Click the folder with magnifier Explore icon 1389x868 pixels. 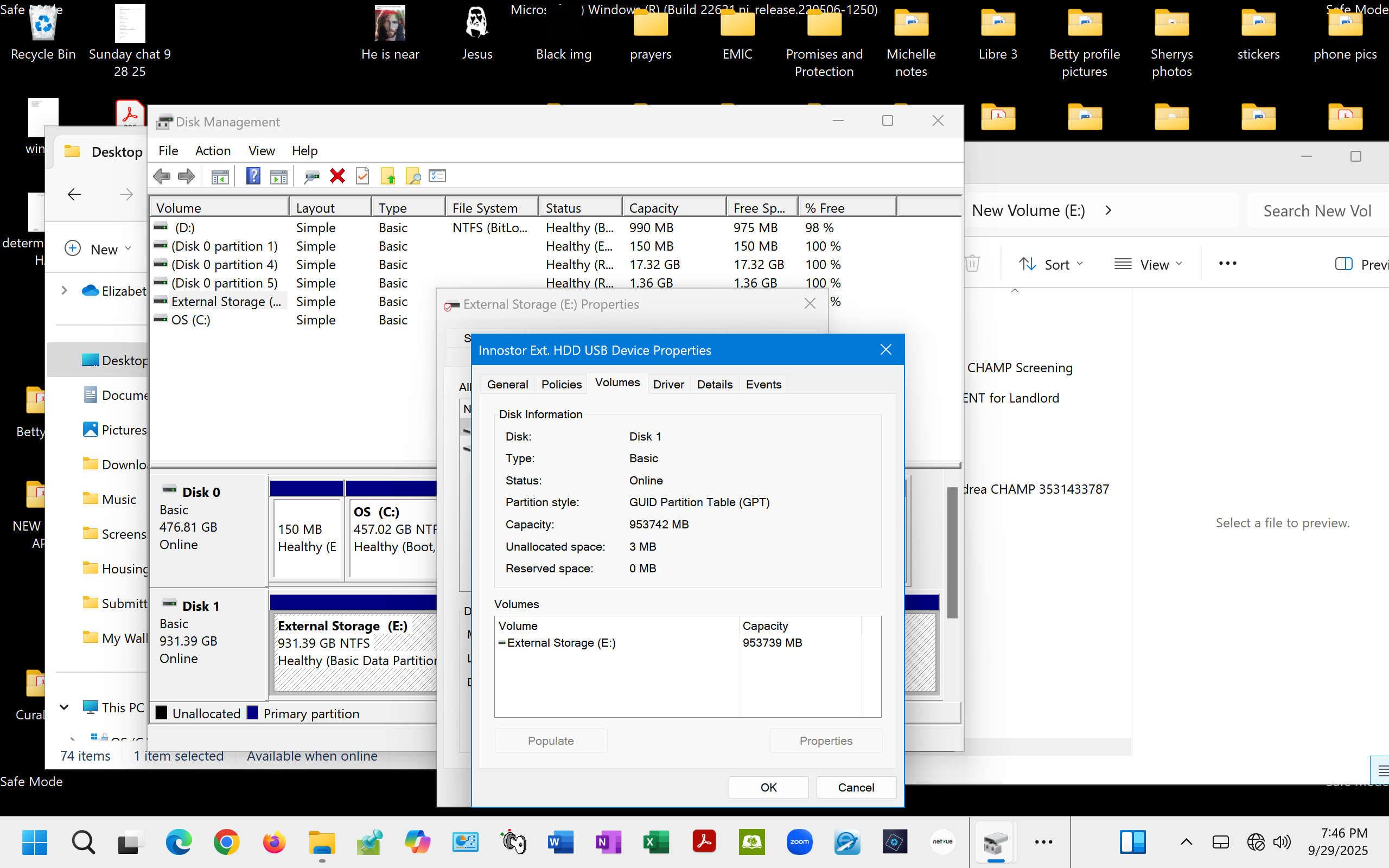[413, 176]
